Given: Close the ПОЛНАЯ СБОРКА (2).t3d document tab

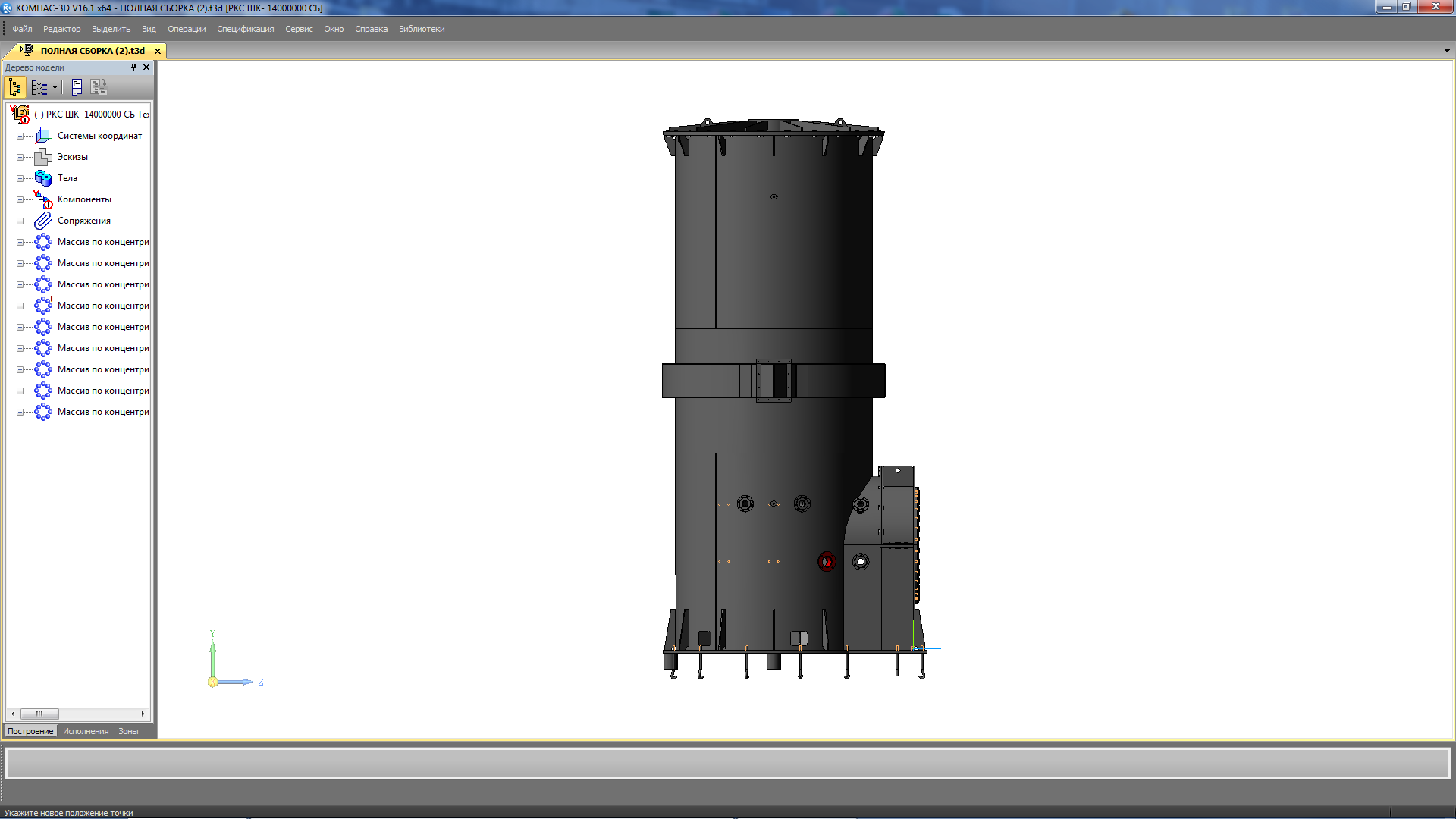Looking at the screenshot, I should click(158, 51).
